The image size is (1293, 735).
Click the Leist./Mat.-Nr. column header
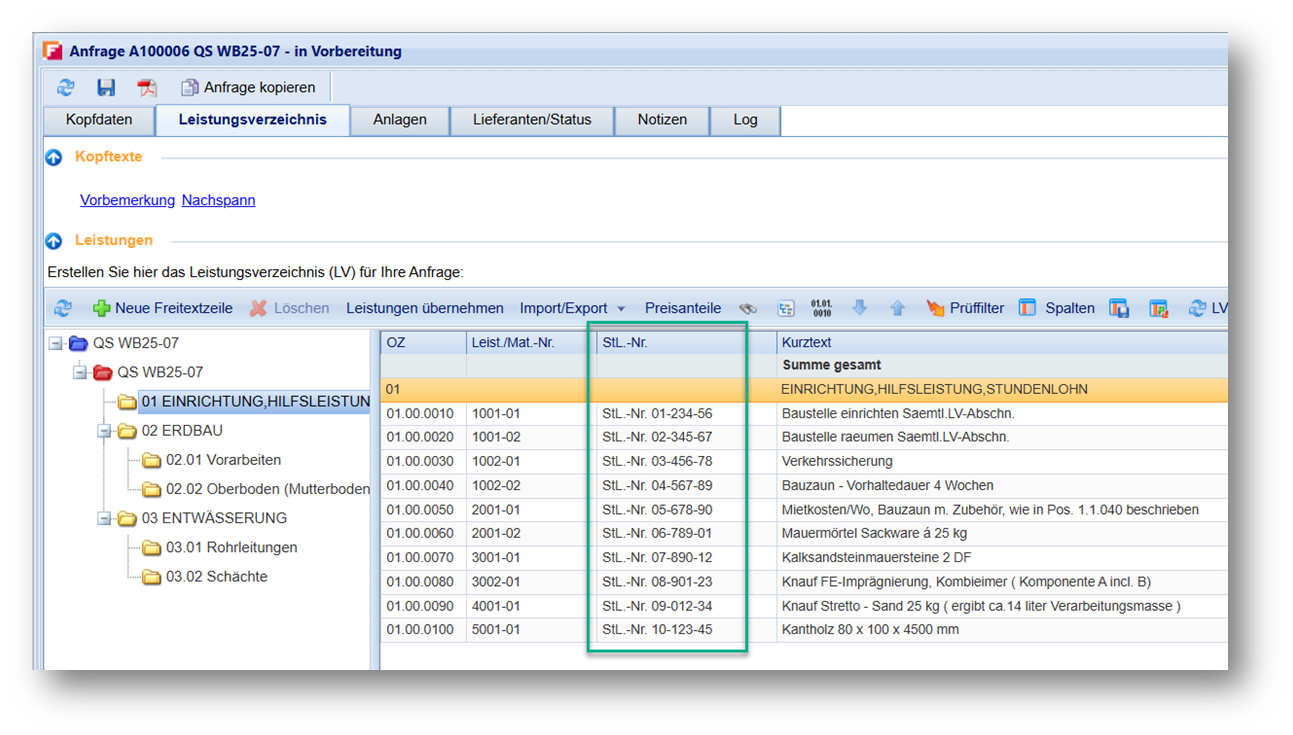click(531, 342)
